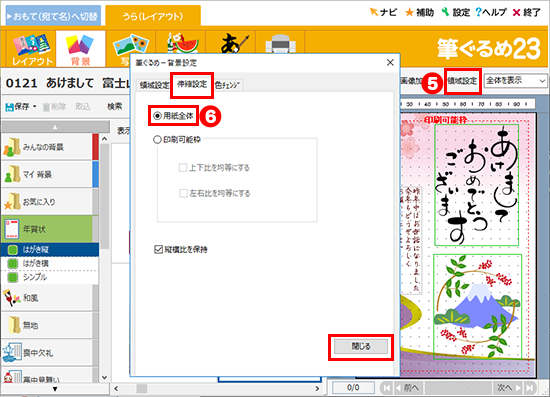Screen dimensions: 550x397
Task: Select the 印刷可能枠 radio button
Action: 157,140
